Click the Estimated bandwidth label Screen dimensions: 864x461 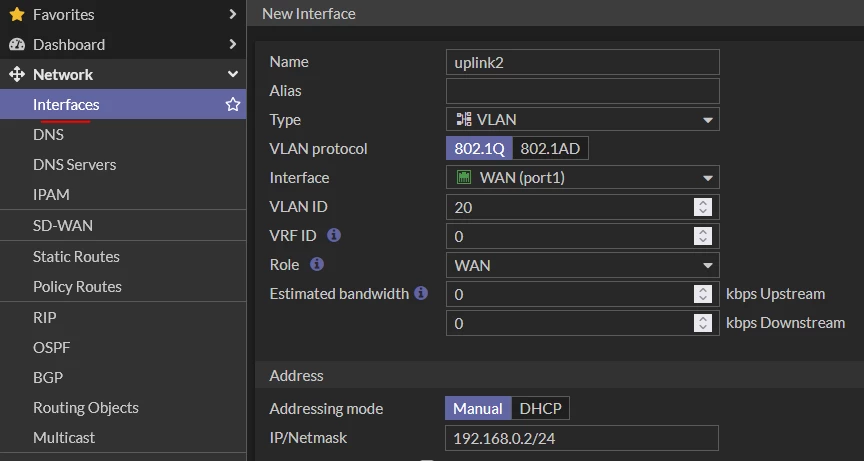tap(339, 294)
